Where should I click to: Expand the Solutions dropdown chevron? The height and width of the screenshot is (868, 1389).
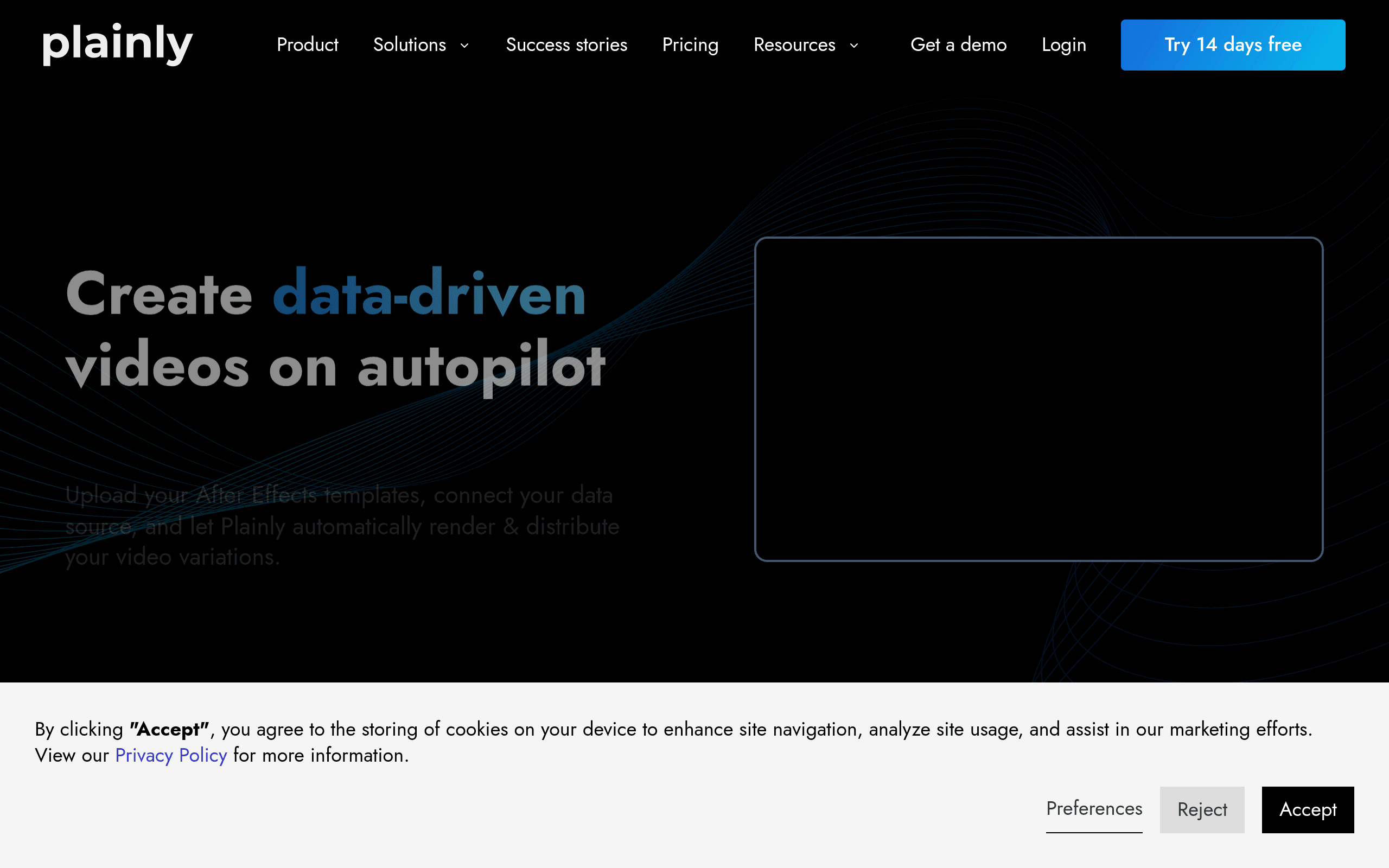465,46
